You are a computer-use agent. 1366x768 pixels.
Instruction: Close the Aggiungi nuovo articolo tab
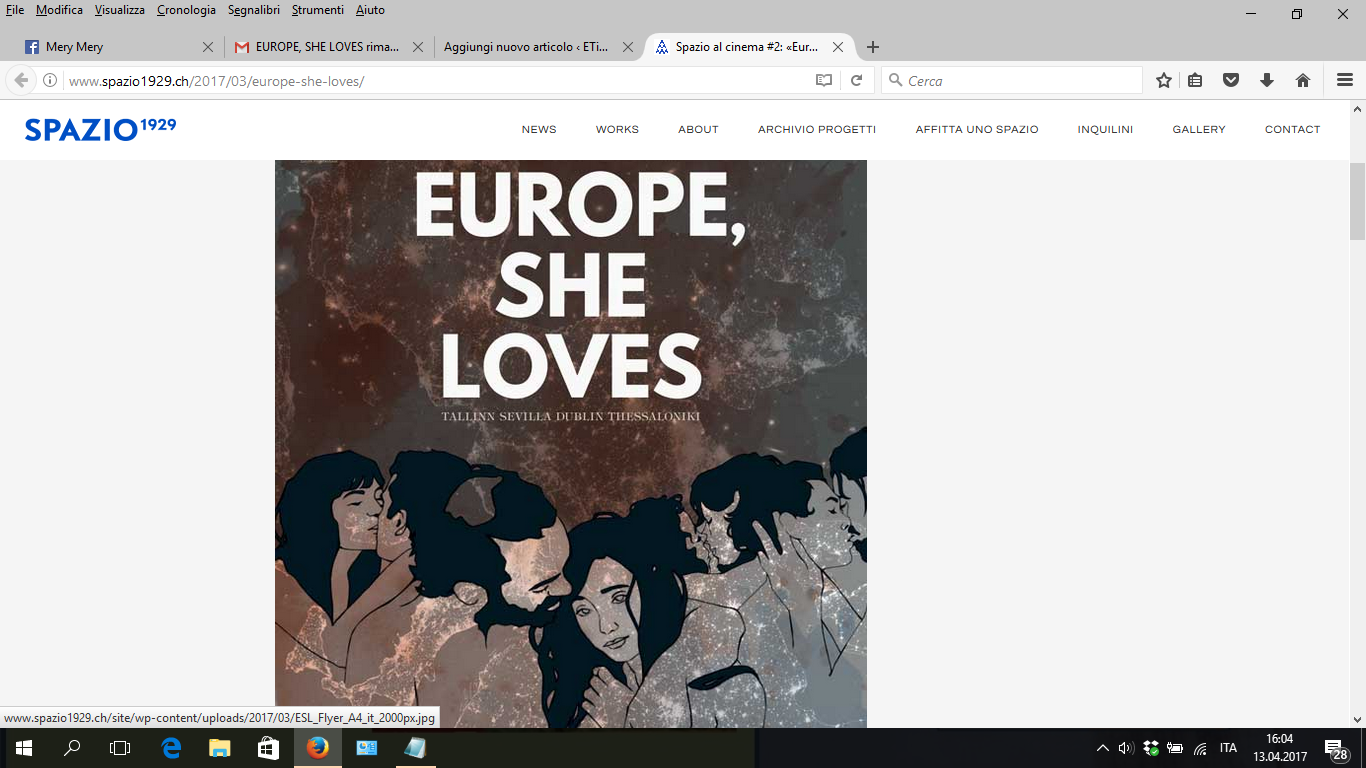(628, 47)
